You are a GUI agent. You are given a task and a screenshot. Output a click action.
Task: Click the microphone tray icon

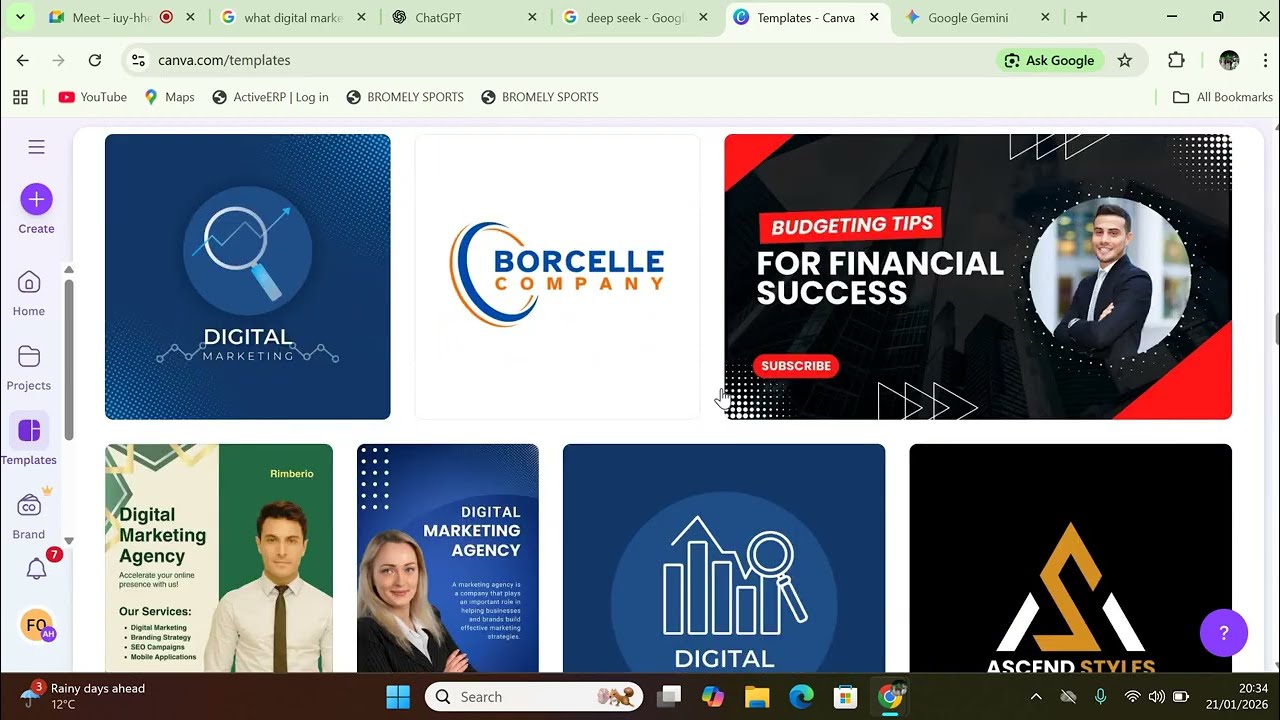click(x=1100, y=697)
